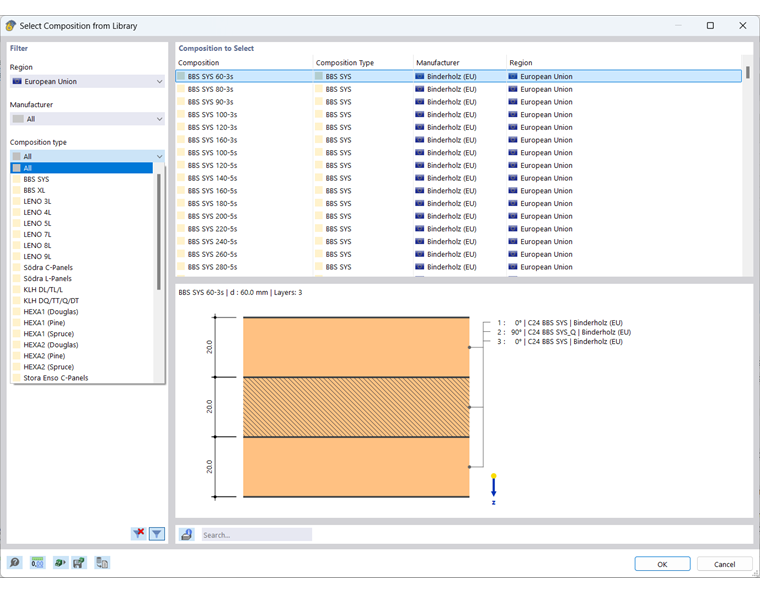Choose LENO 4L composition type
Image resolution: width=760 pixels, height=594 pixels.
tap(81, 212)
